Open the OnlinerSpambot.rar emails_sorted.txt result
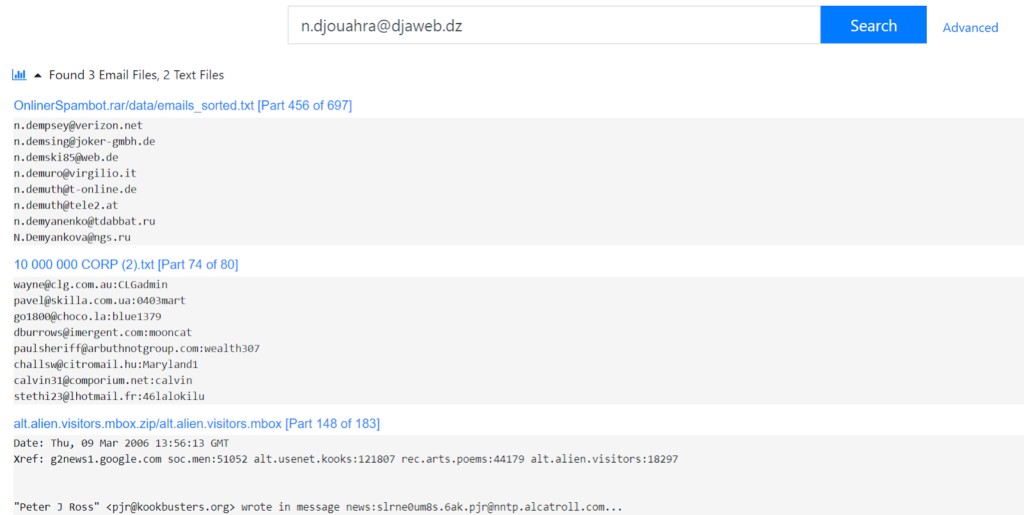This screenshot has height=515, width=1024. 183,105
